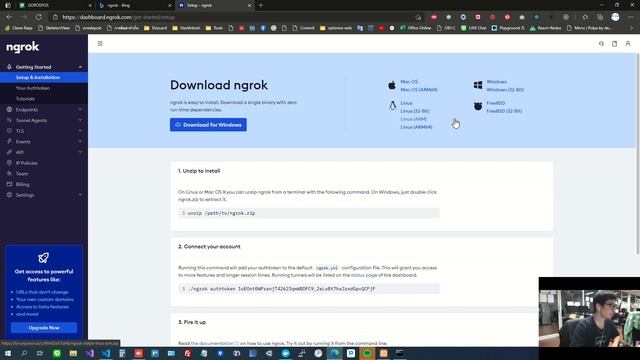Click the Linux penguin icon

[392, 106]
